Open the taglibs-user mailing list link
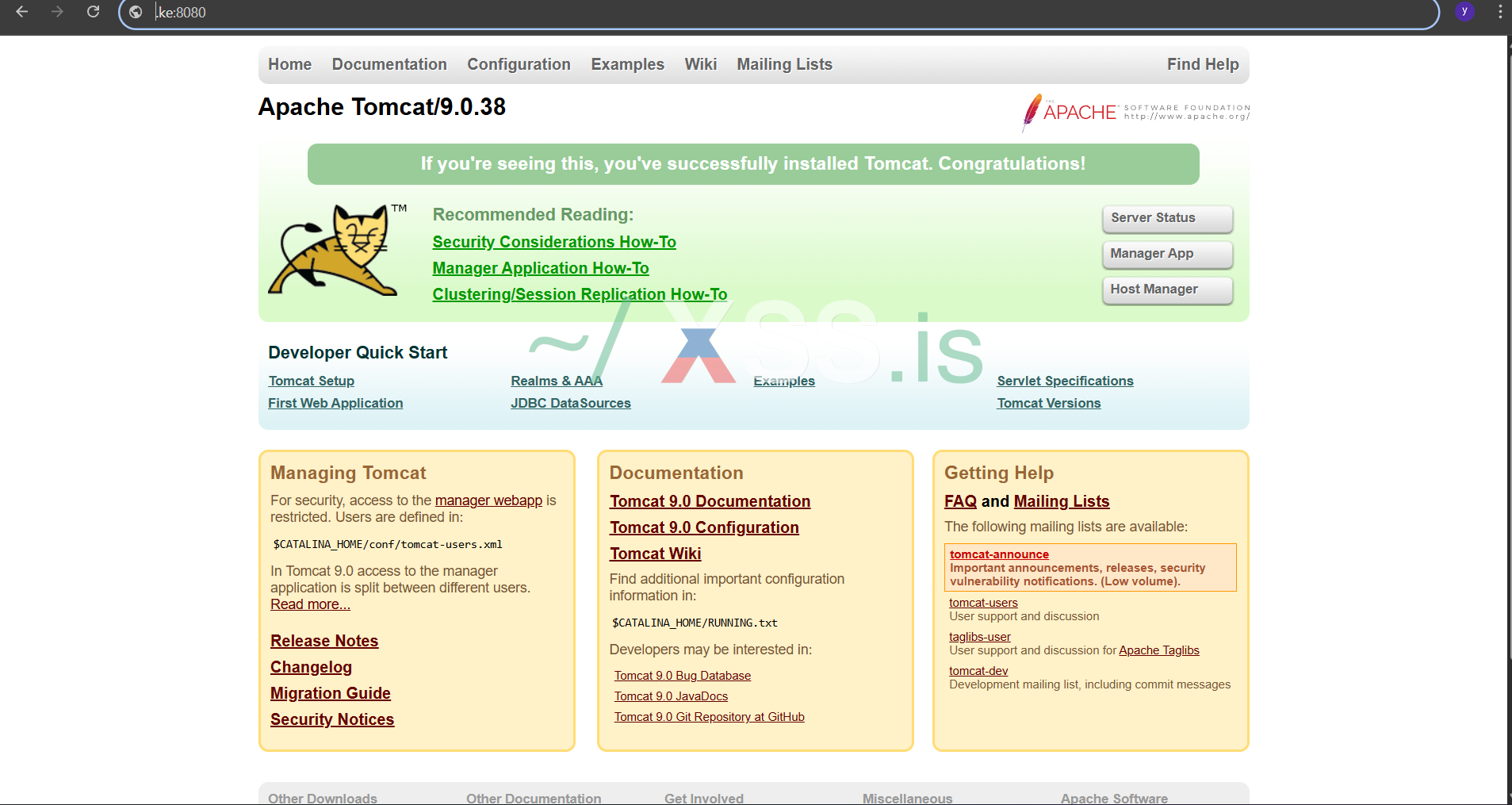Image resolution: width=1512 pixels, height=805 pixels. point(980,637)
